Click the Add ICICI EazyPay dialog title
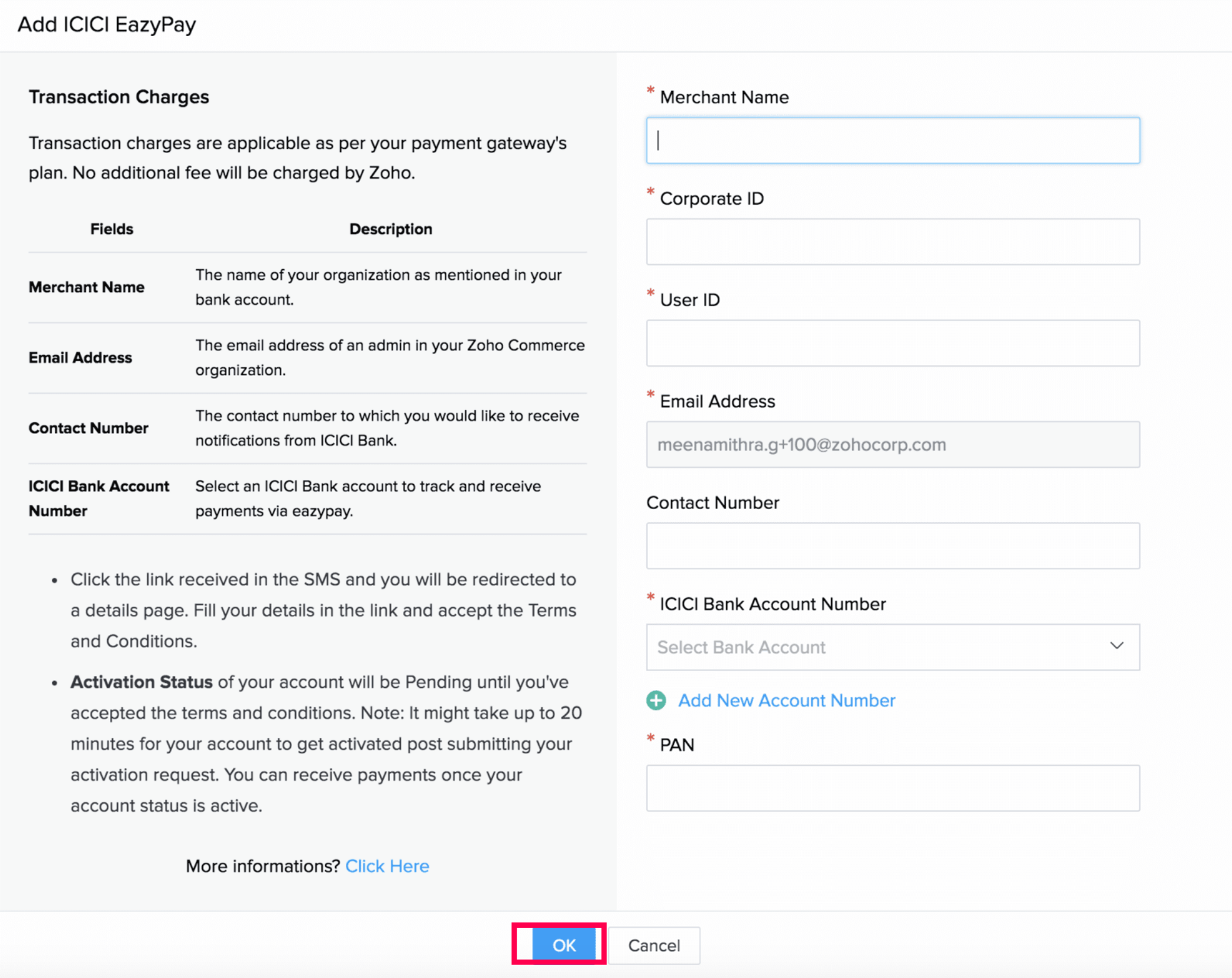Viewport: 1232px width, 978px height. coord(107,25)
